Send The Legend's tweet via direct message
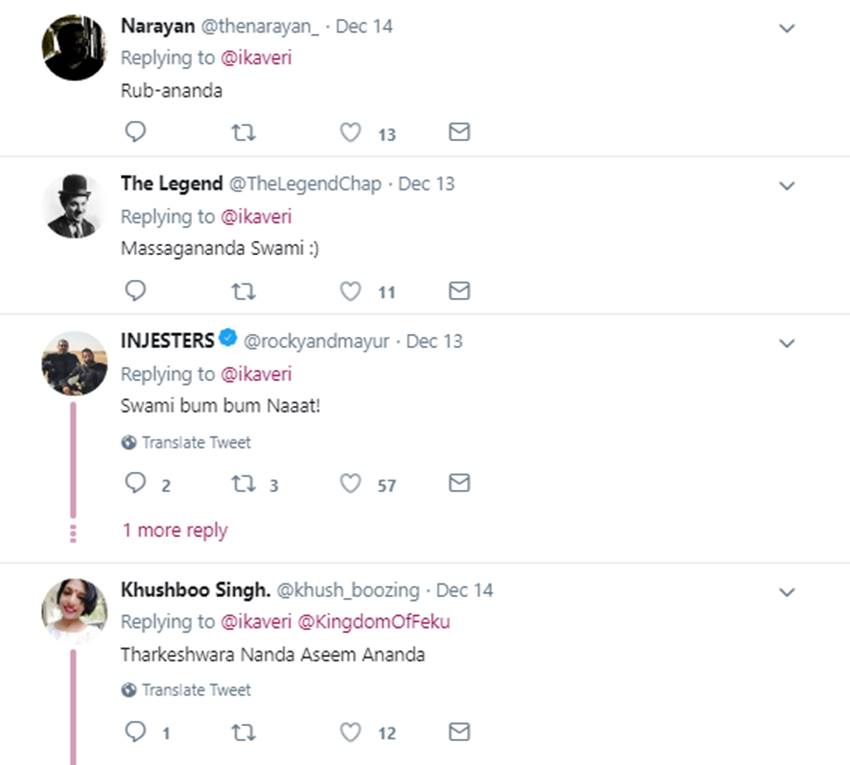Image resolution: width=850 pixels, height=765 pixels. 459,291
